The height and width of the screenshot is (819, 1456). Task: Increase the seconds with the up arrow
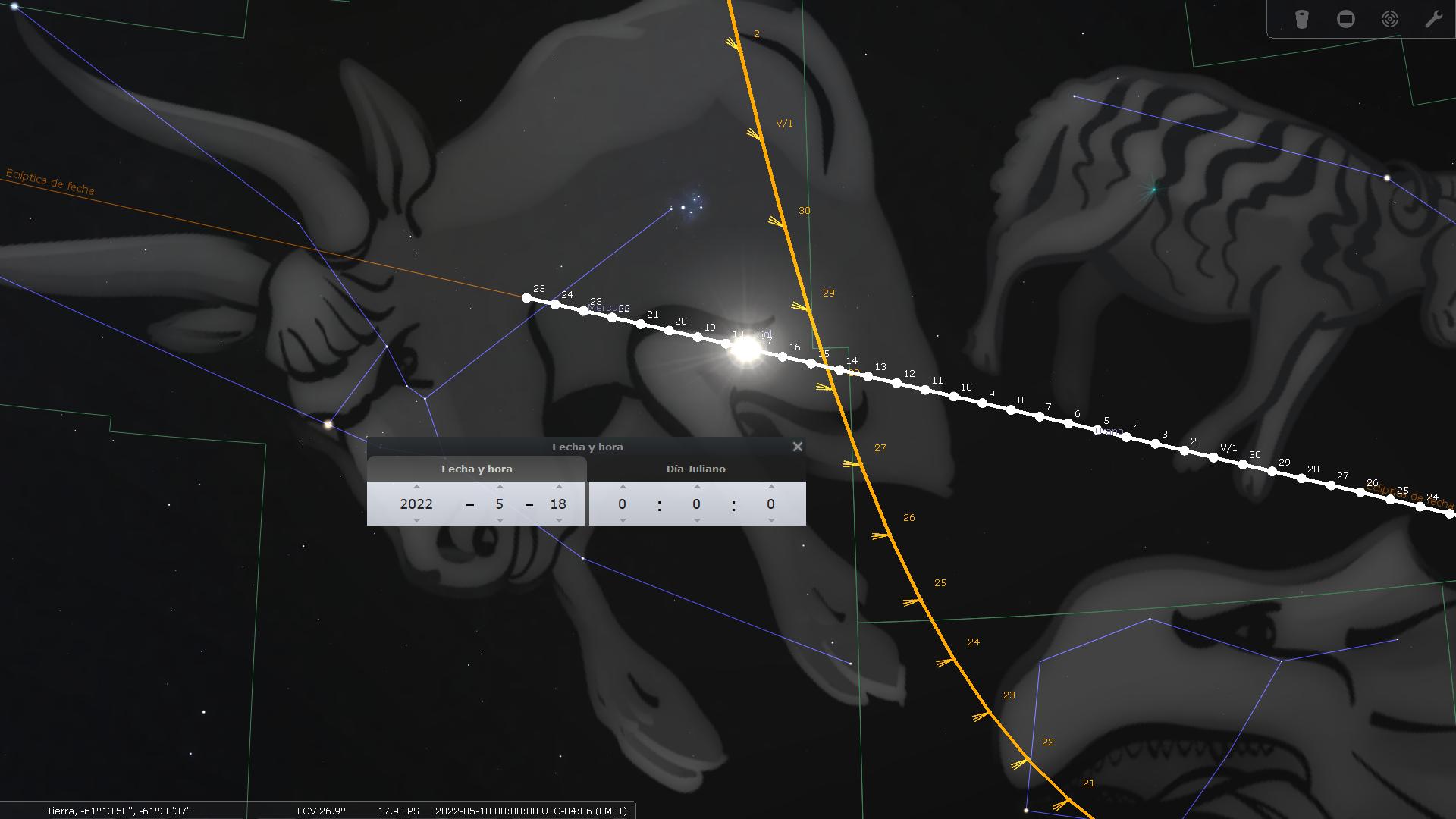pyautogui.click(x=771, y=487)
